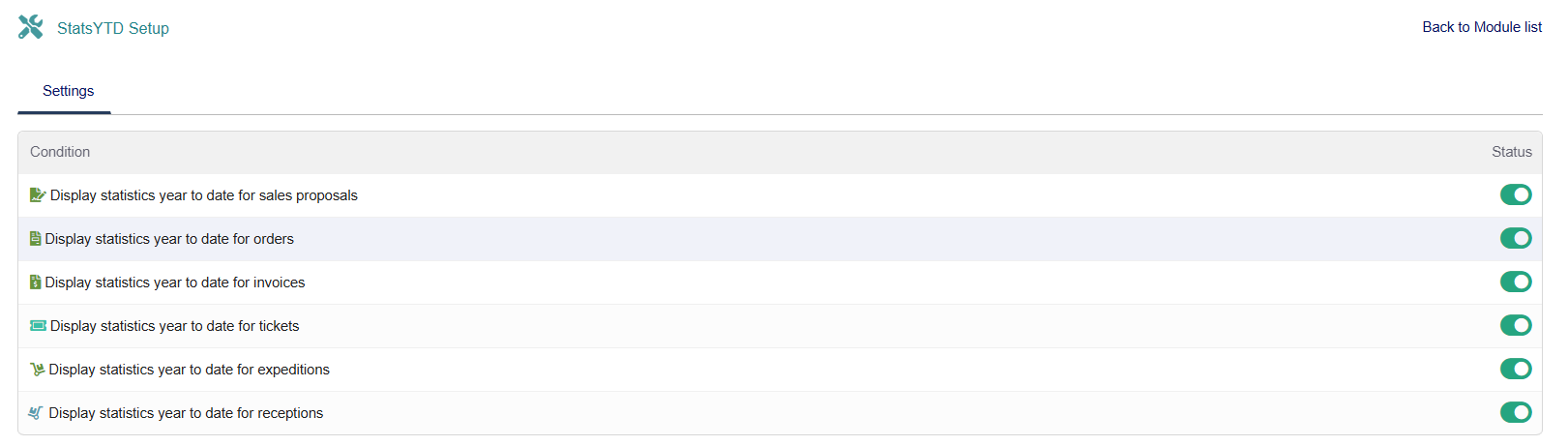Click the StatsYTD Setup tools icon
Viewport: 1568px width, 446px height.
[x=31, y=27]
